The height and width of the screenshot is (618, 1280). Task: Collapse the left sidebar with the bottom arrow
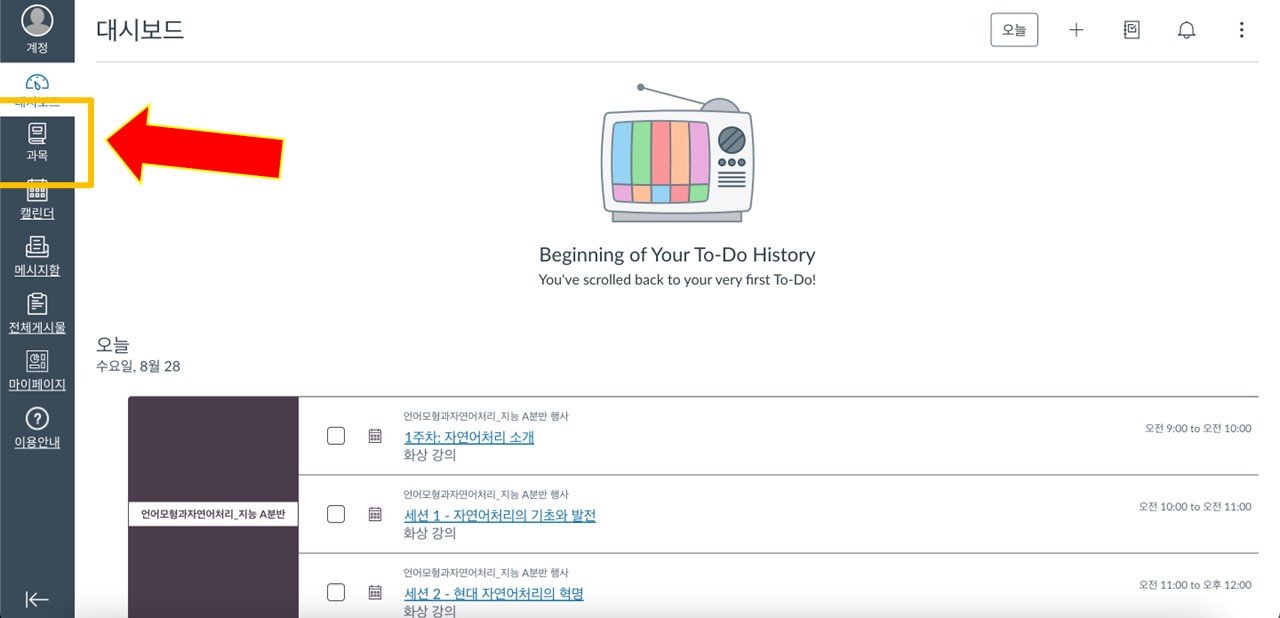pyautogui.click(x=37, y=599)
